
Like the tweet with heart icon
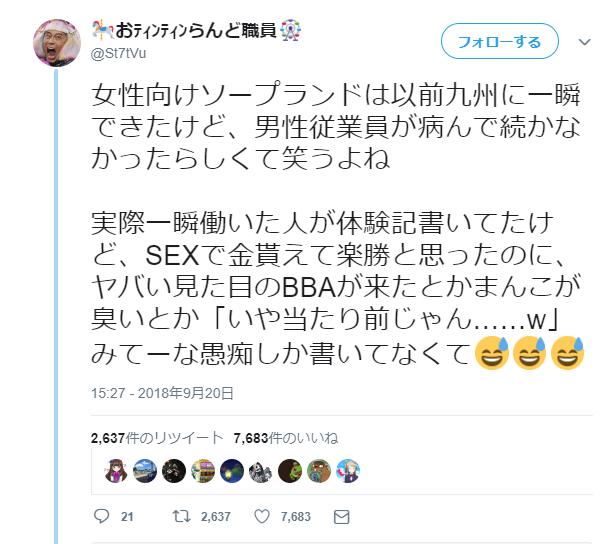click(262, 516)
